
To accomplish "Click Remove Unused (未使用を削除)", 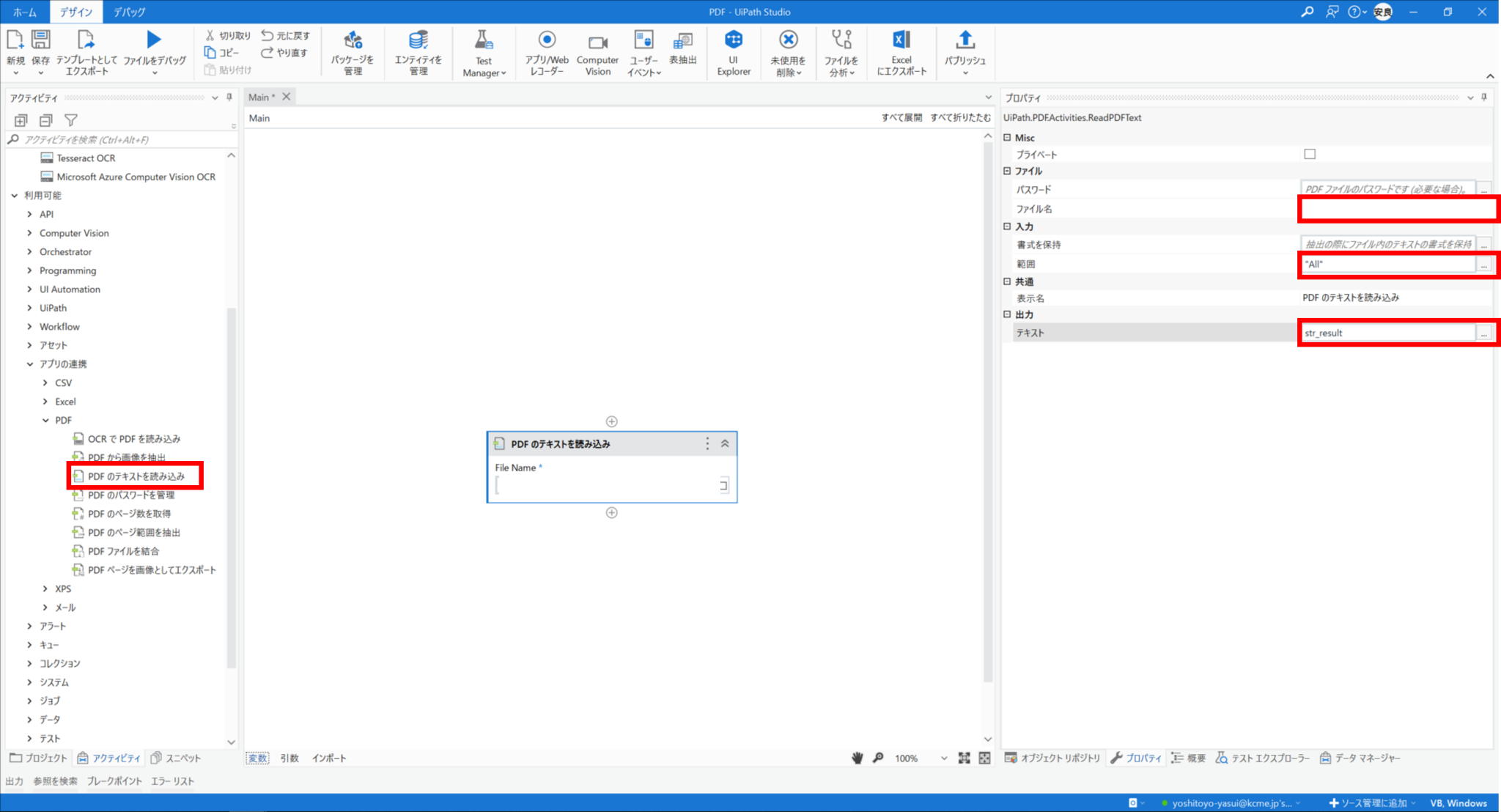I will [x=788, y=51].
